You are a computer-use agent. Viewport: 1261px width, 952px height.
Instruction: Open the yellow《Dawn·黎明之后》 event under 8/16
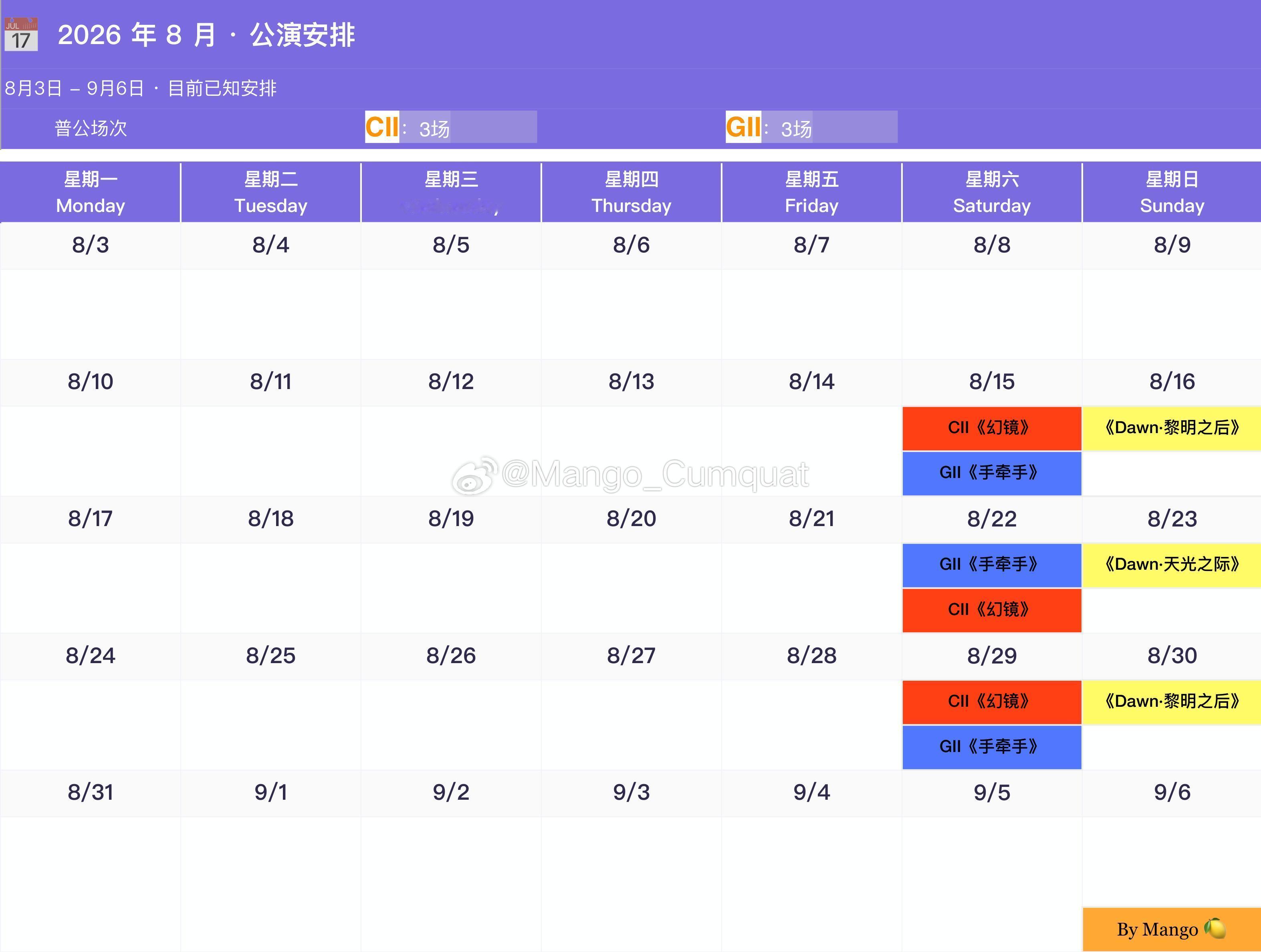pos(1172,428)
